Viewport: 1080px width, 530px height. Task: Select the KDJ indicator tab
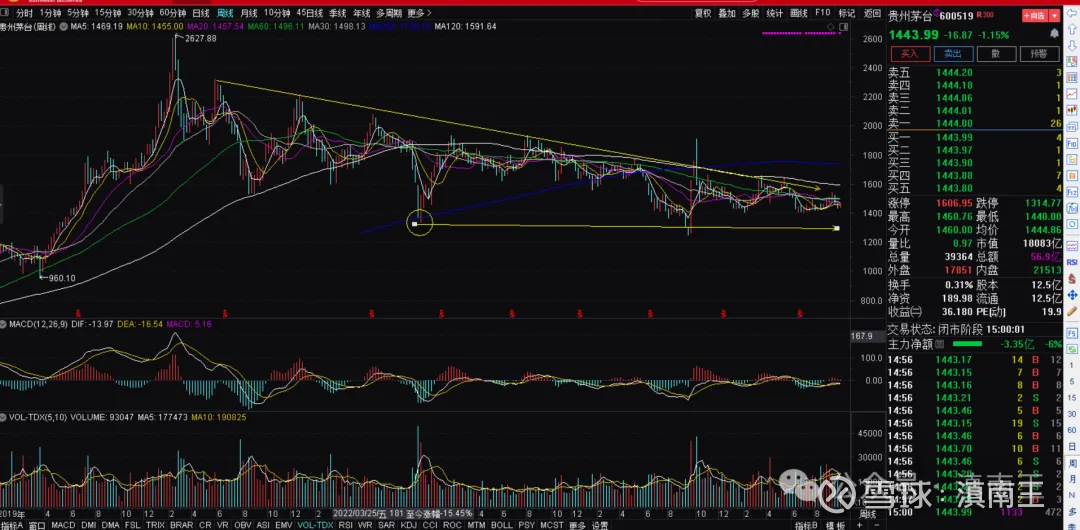pyautogui.click(x=408, y=525)
